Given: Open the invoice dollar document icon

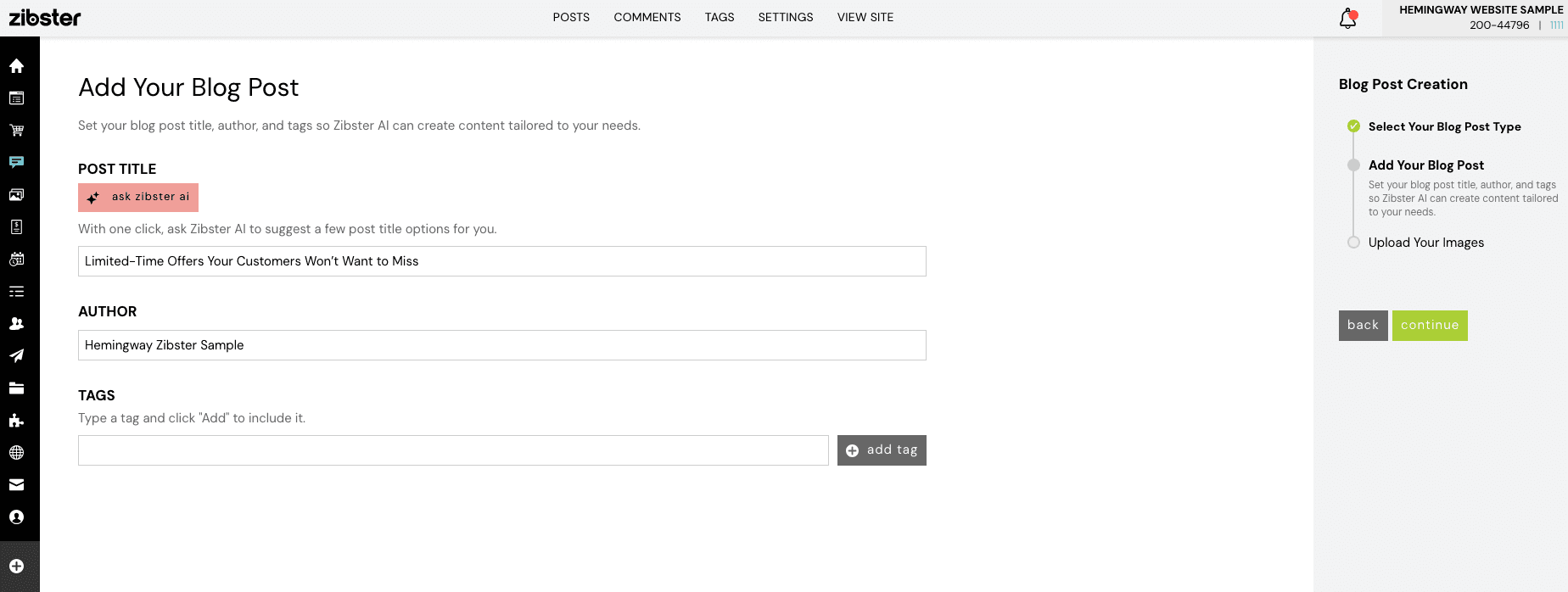Looking at the screenshot, I should pos(16,226).
